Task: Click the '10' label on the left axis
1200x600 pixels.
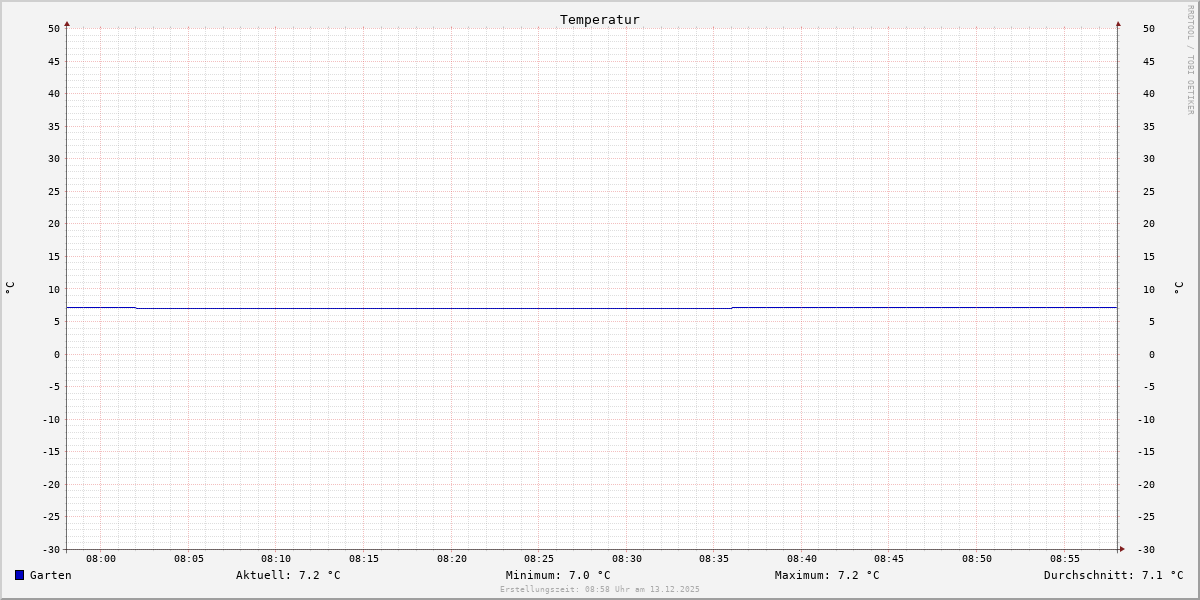Action: click(x=54, y=290)
